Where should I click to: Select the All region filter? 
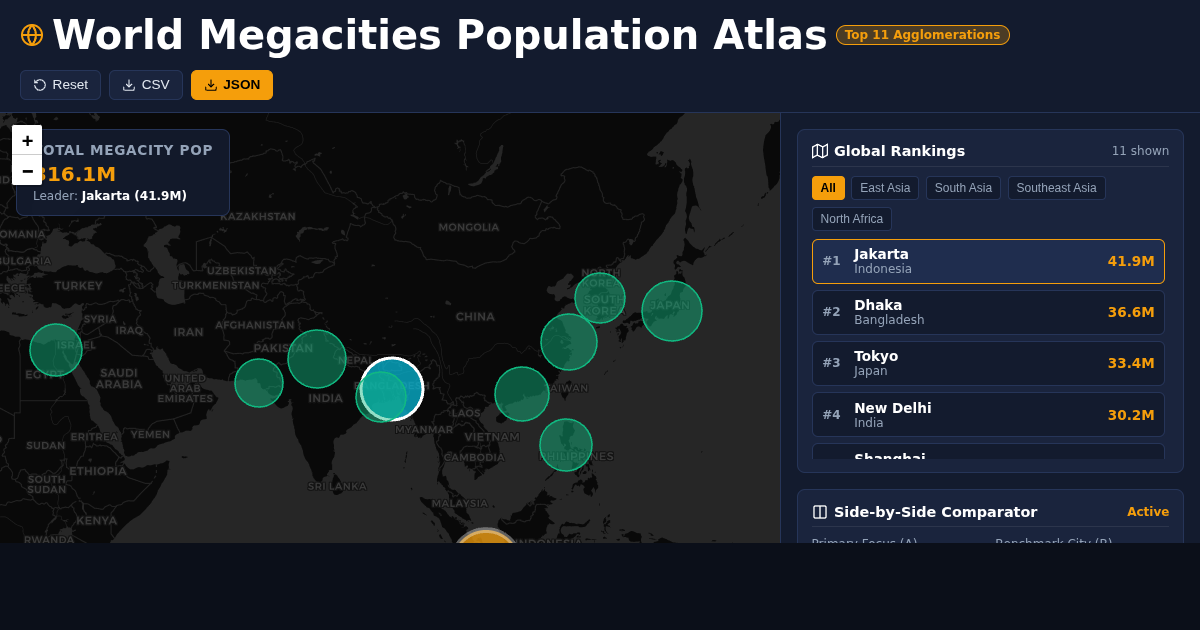828,188
